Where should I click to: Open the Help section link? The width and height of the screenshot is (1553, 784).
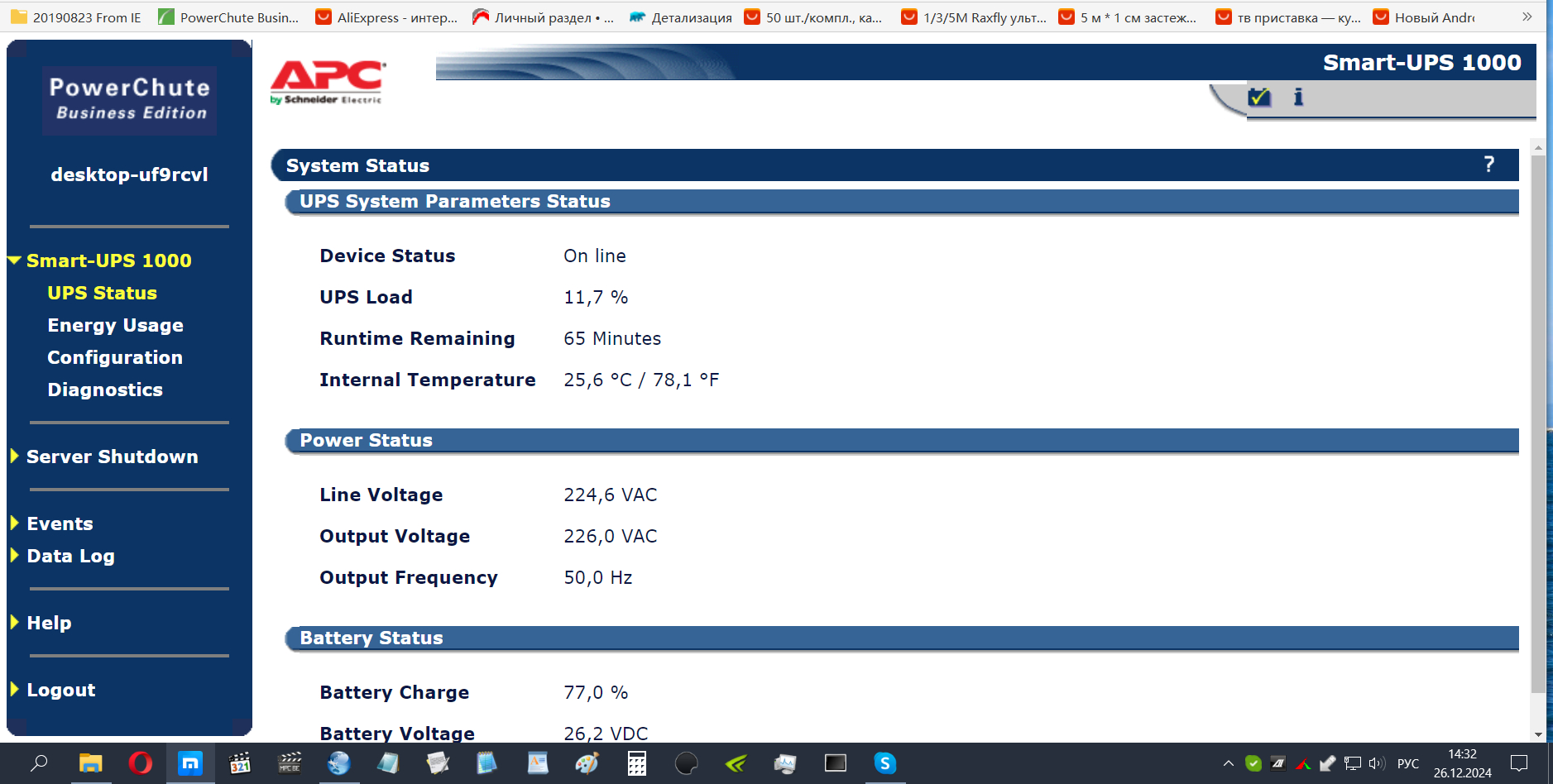click(50, 623)
